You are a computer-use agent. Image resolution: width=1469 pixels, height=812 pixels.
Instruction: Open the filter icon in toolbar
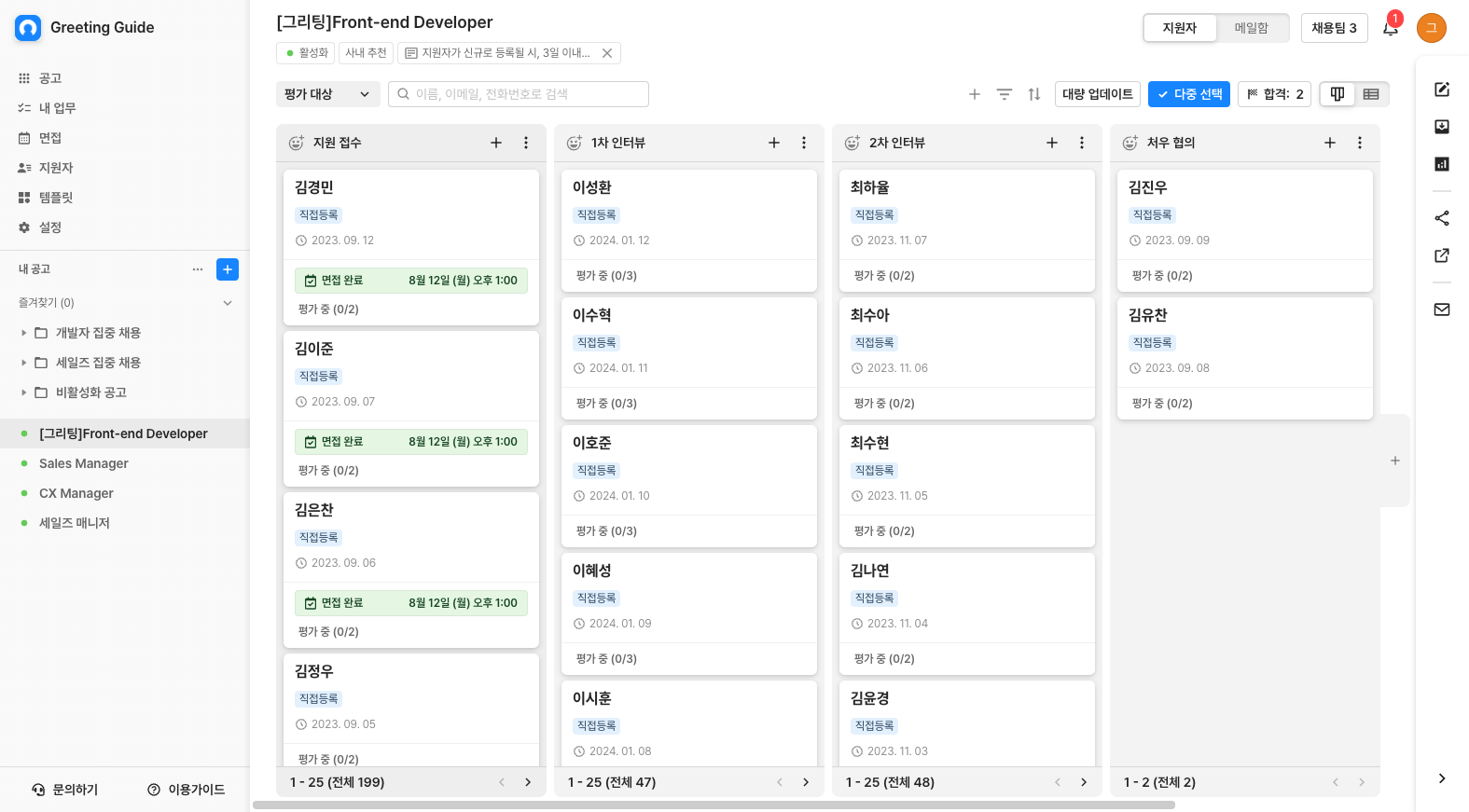point(1004,94)
